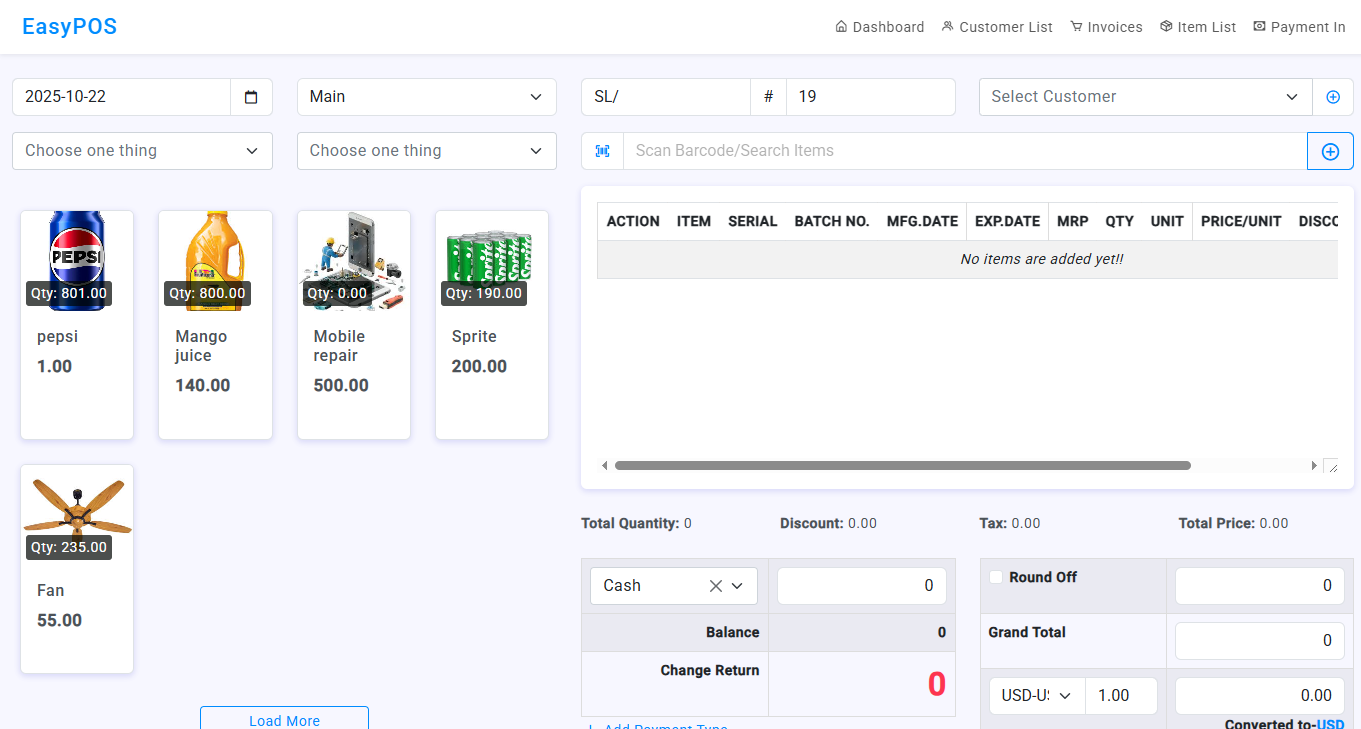Viewport: 1361px width, 729px height.
Task: Click the EasyPOS logo
Action: pyautogui.click(x=70, y=27)
